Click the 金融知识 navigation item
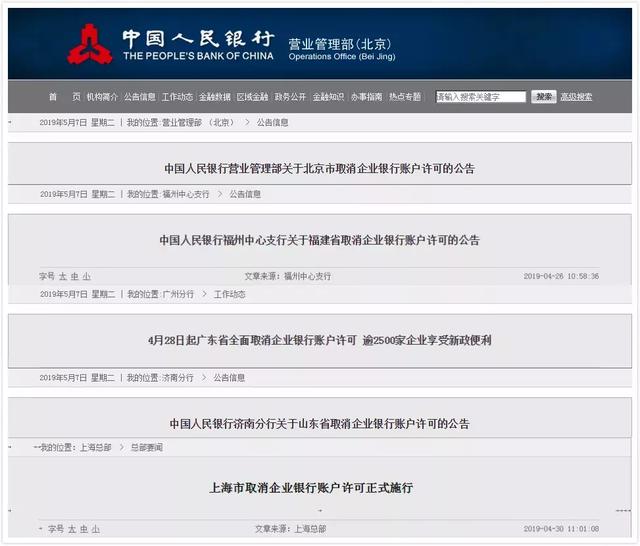Viewport: 640px width, 546px height. (328, 97)
